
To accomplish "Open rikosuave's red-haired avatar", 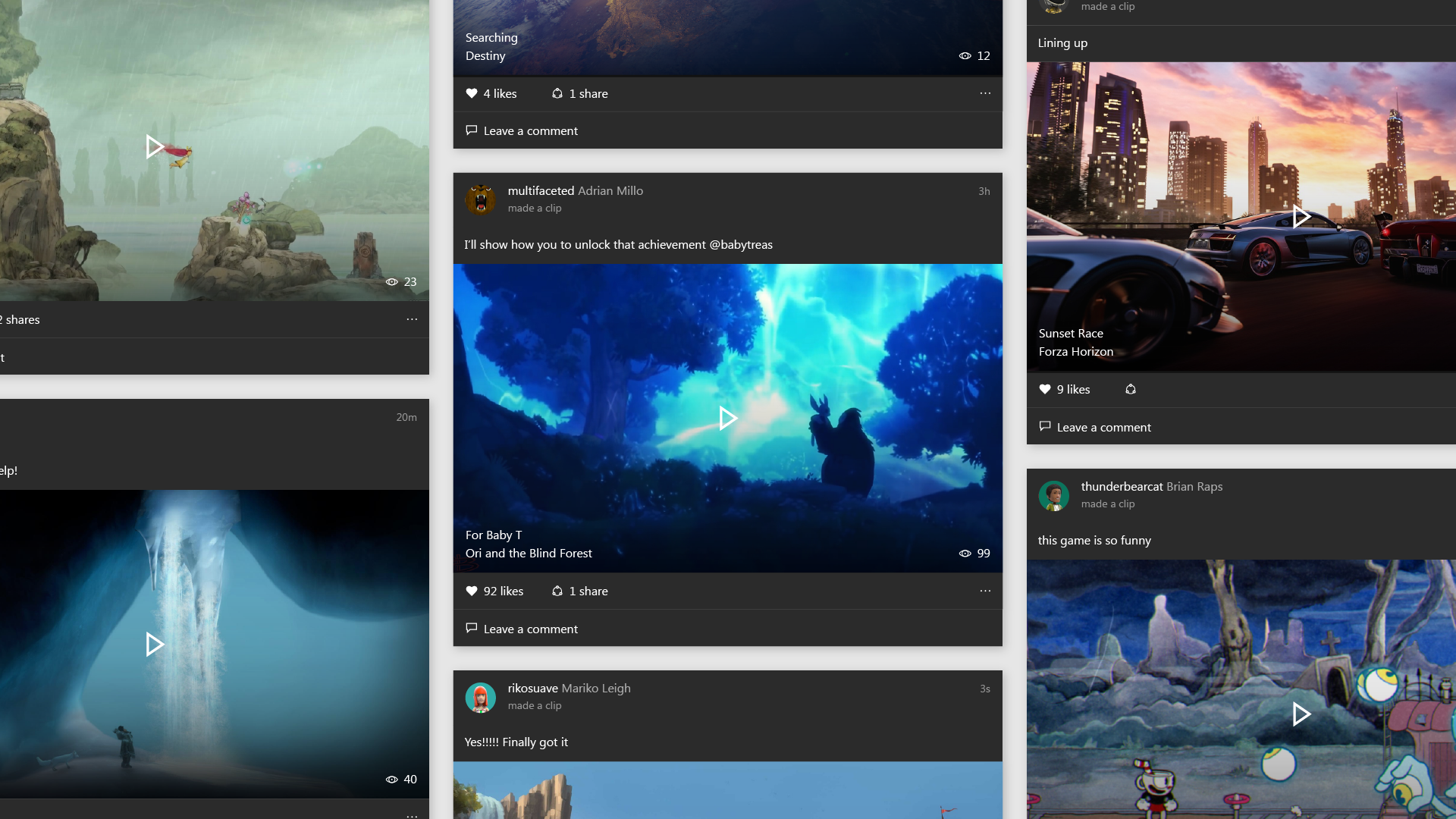I will [x=481, y=697].
